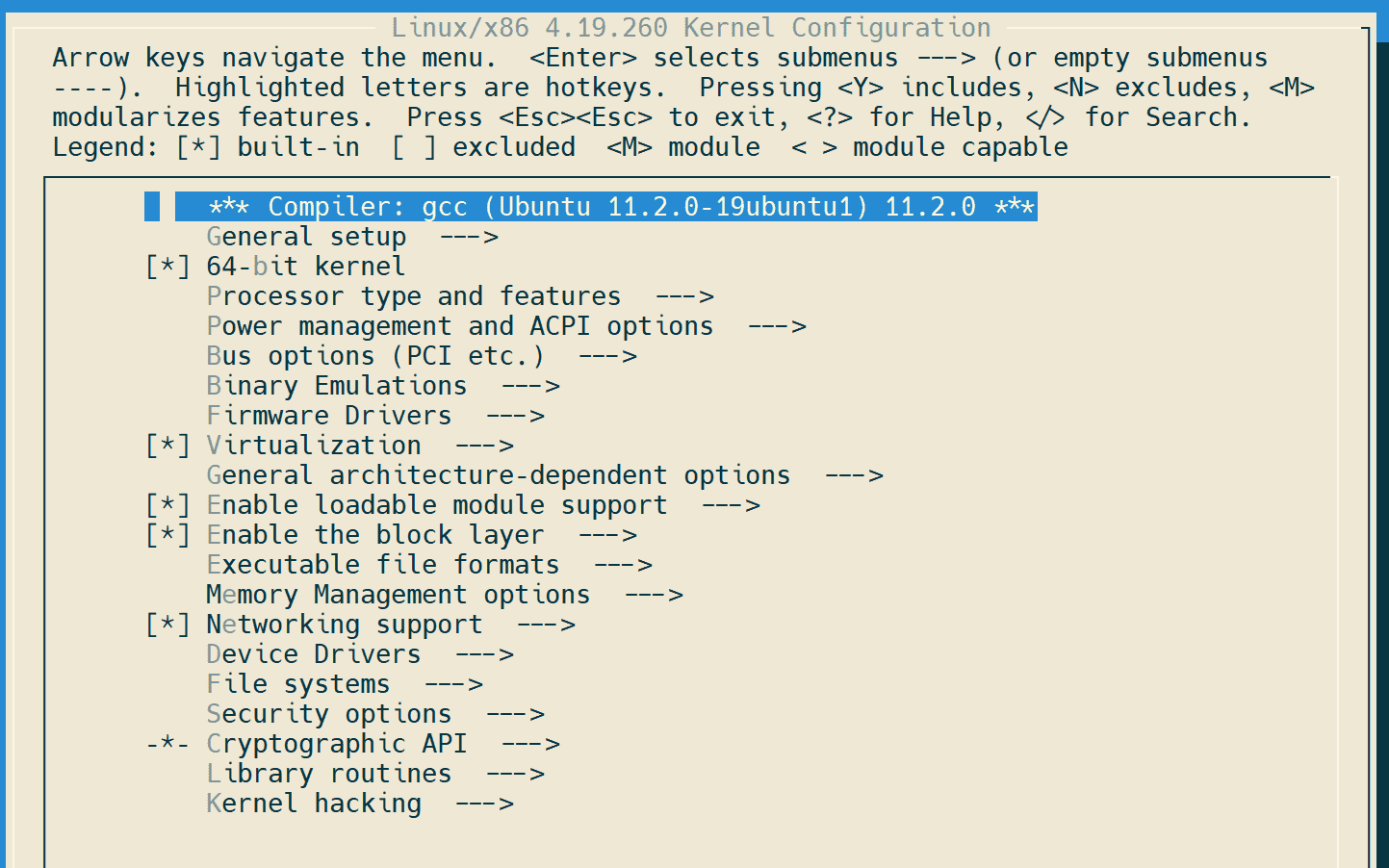Image resolution: width=1389 pixels, height=868 pixels.
Task: Toggle the 64-bit kernel checkbox
Action: click(x=167, y=267)
